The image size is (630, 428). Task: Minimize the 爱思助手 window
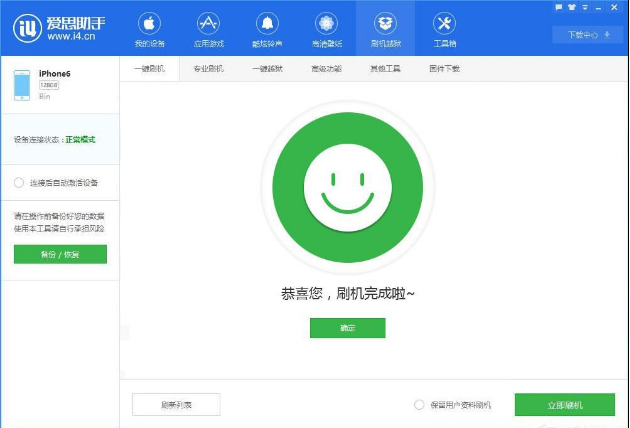tap(598, 7)
